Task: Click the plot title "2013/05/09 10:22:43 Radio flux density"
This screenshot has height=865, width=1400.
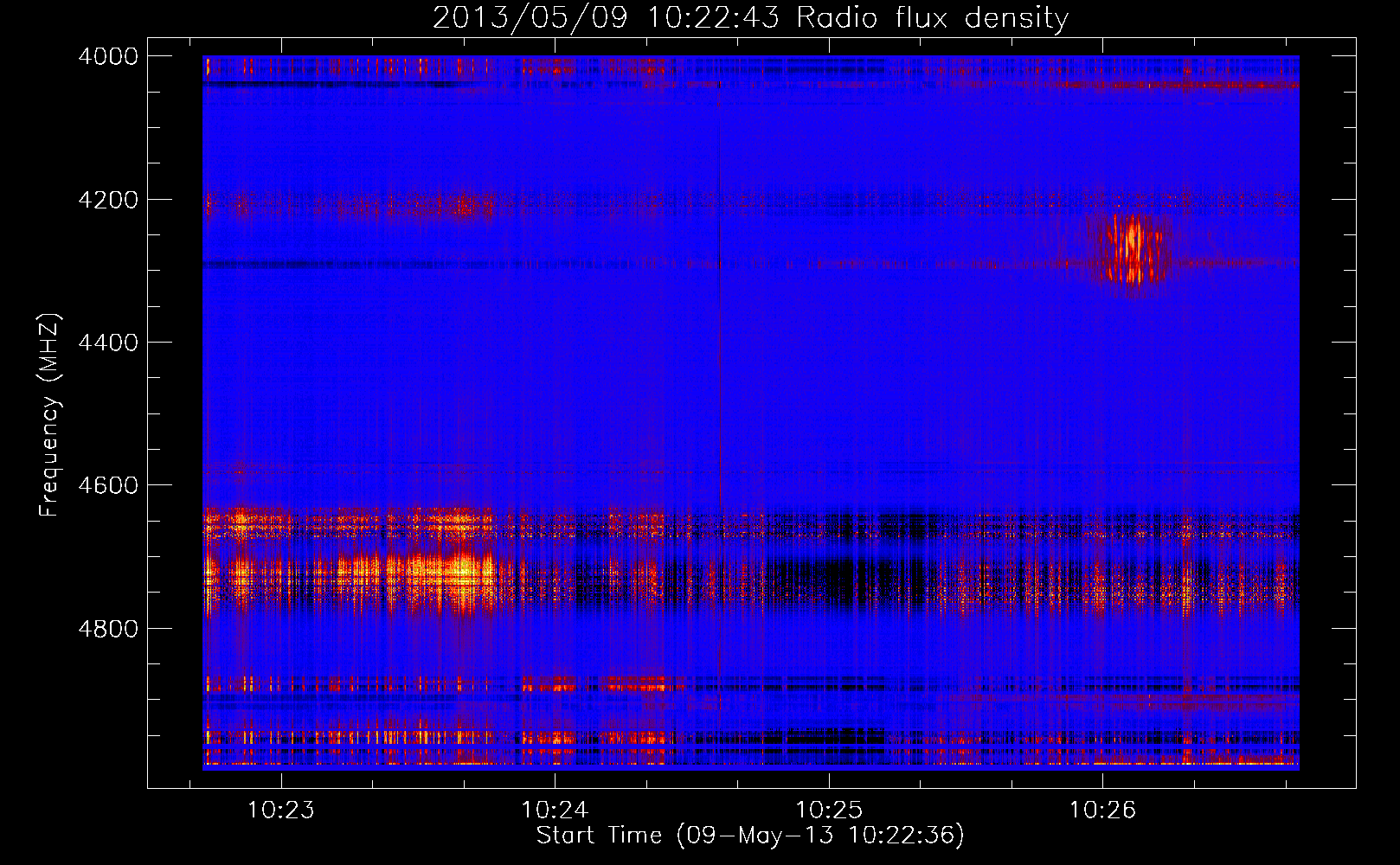Action: pyautogui.click(x=750, y=17)
